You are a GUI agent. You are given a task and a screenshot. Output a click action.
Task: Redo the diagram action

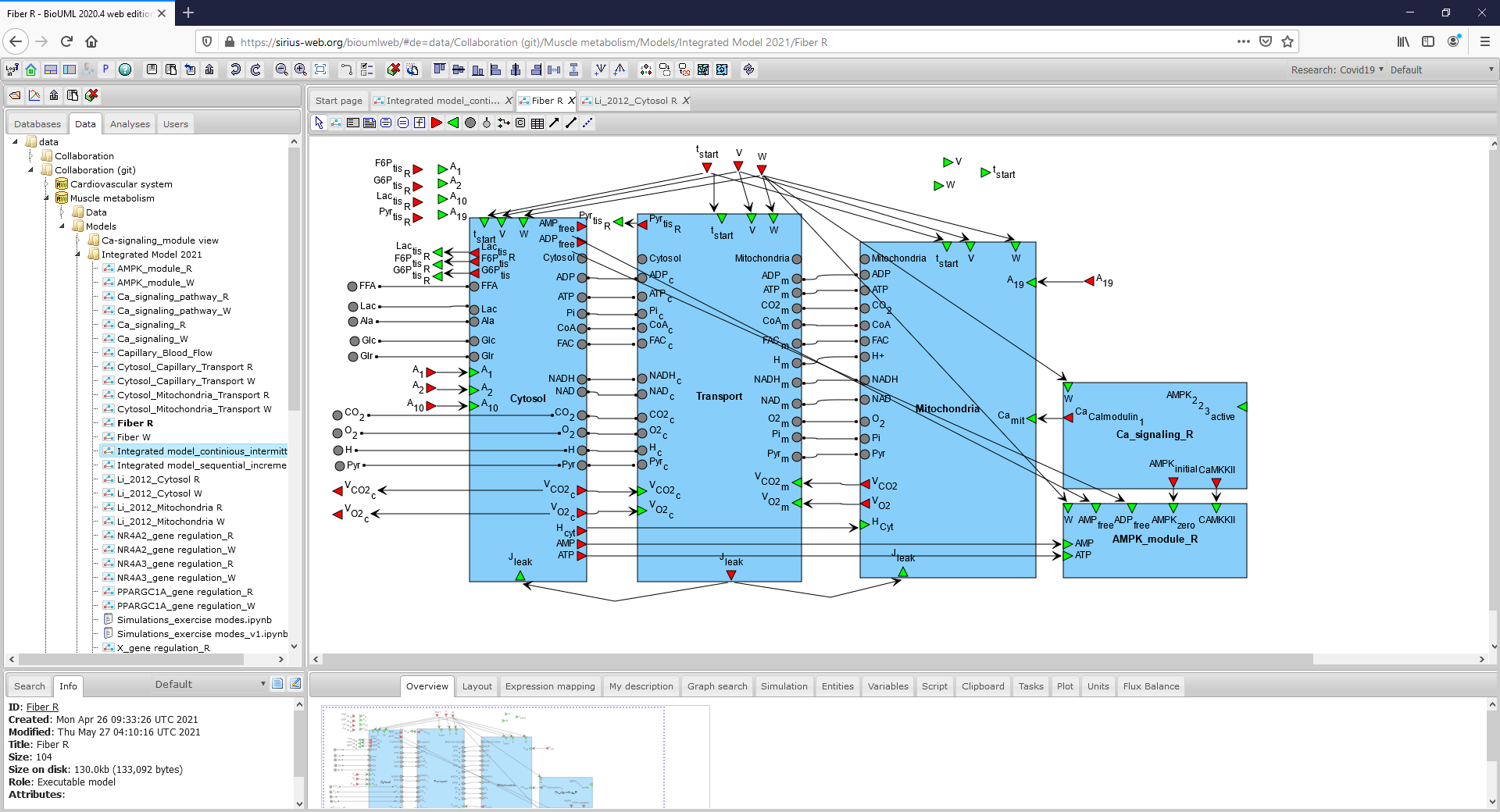255,69
